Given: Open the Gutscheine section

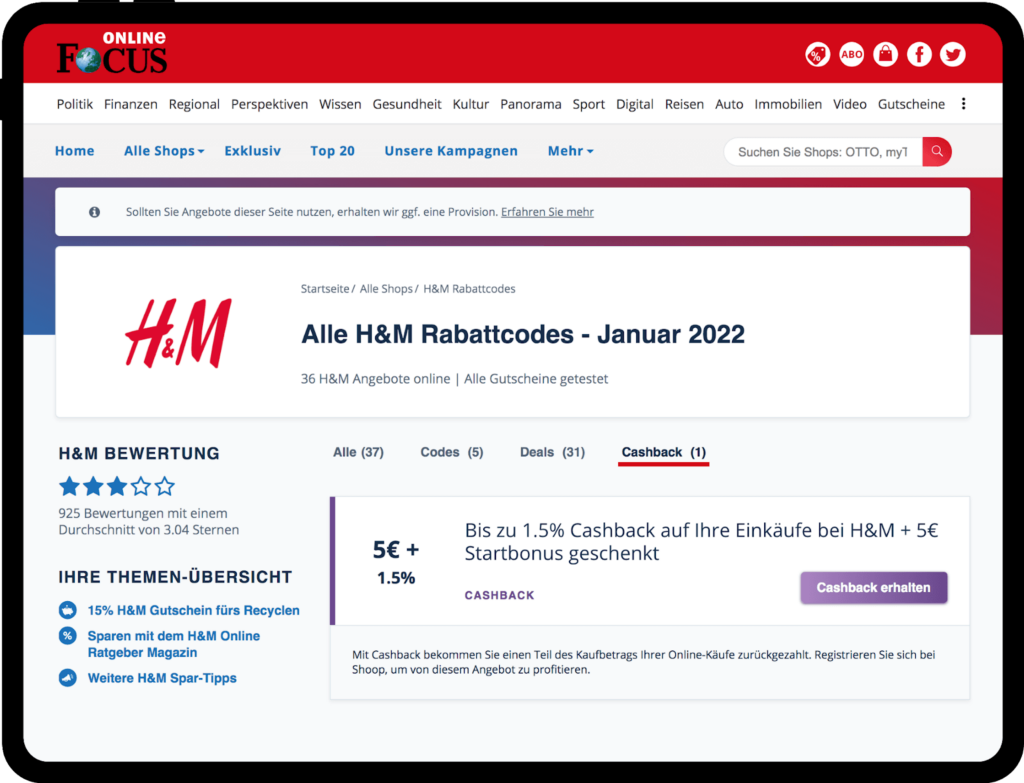Looking at the screenshot, I should [911, 104].
